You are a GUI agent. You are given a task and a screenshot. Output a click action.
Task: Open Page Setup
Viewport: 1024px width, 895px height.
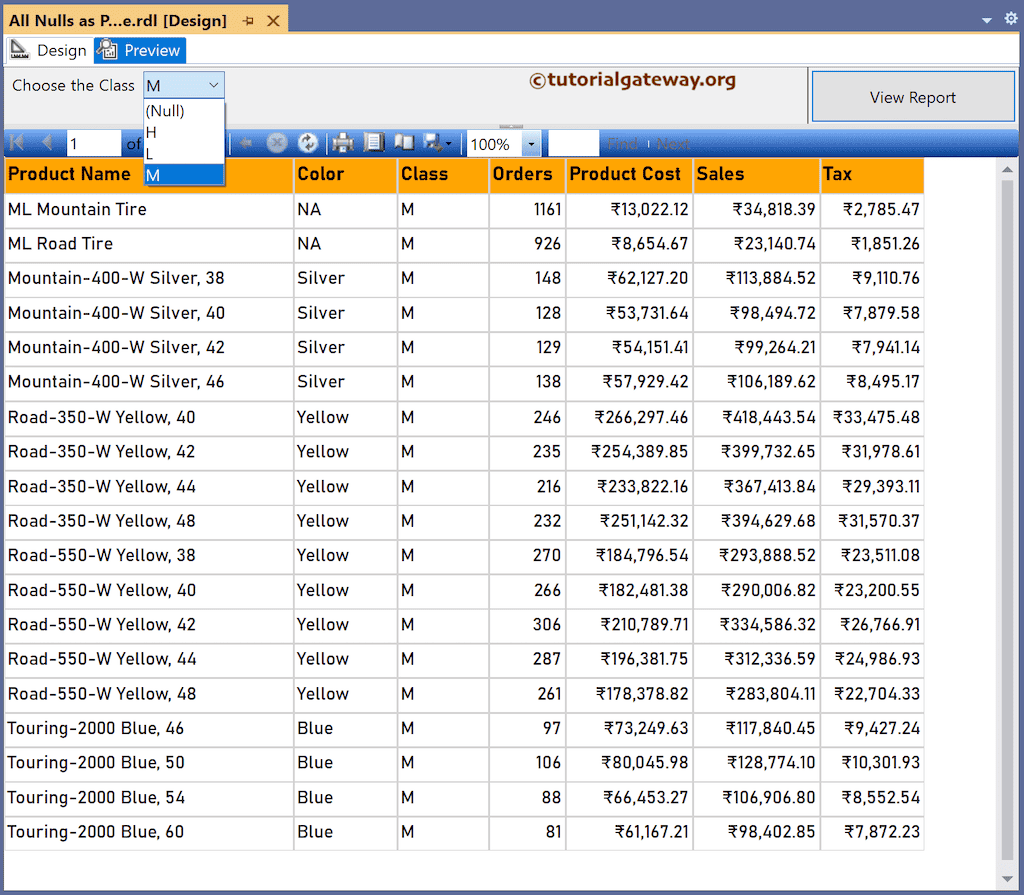[x=406, y=142]
